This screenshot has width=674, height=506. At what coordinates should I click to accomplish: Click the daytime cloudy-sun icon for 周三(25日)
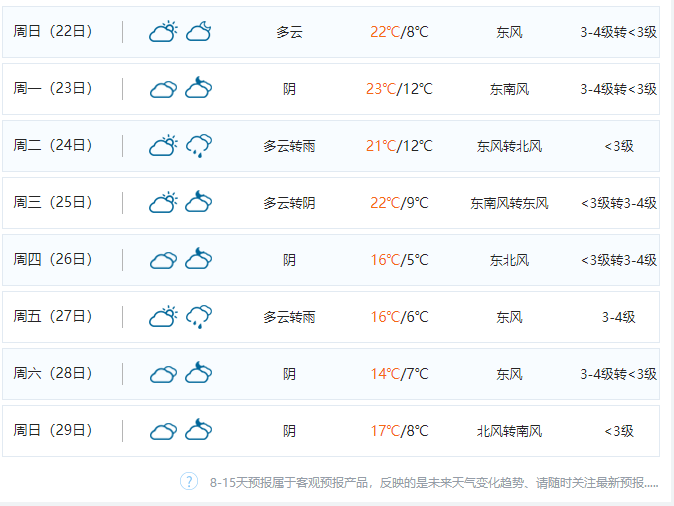click(x=163, y=202)
